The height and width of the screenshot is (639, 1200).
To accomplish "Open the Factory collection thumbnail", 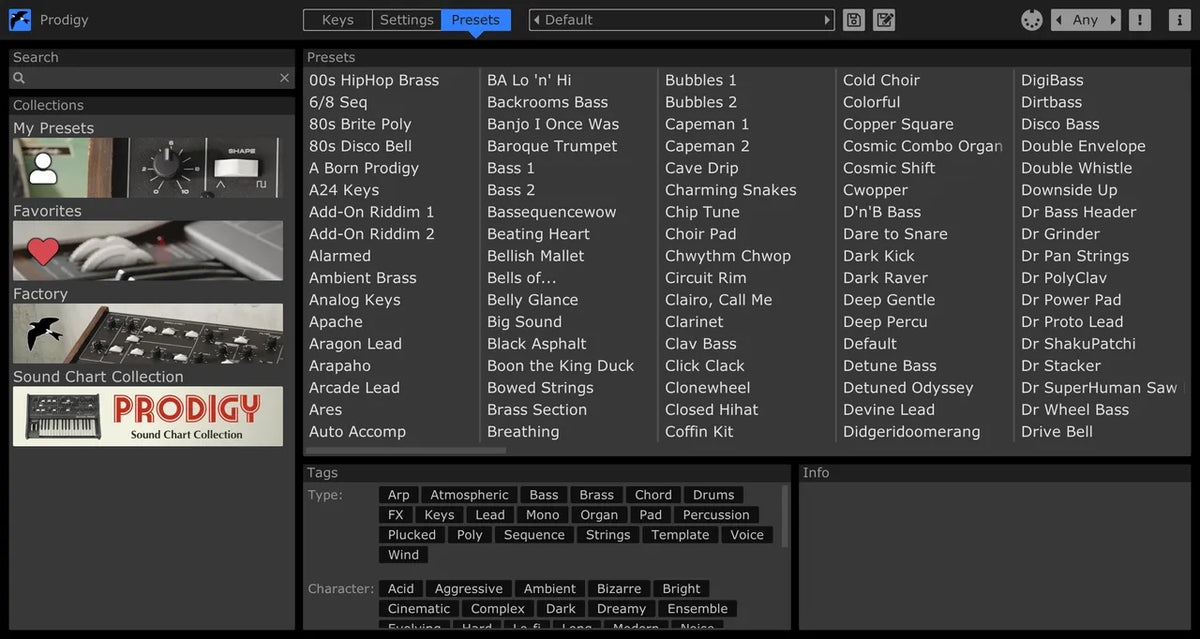I will pos(148,334).
